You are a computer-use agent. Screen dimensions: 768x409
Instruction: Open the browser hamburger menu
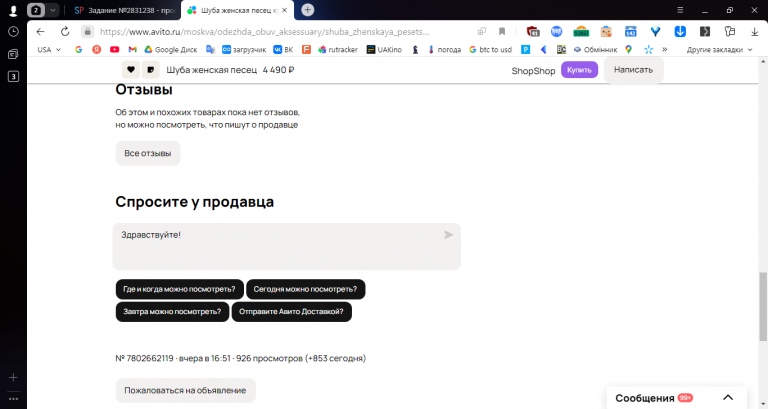click(680, 10)
